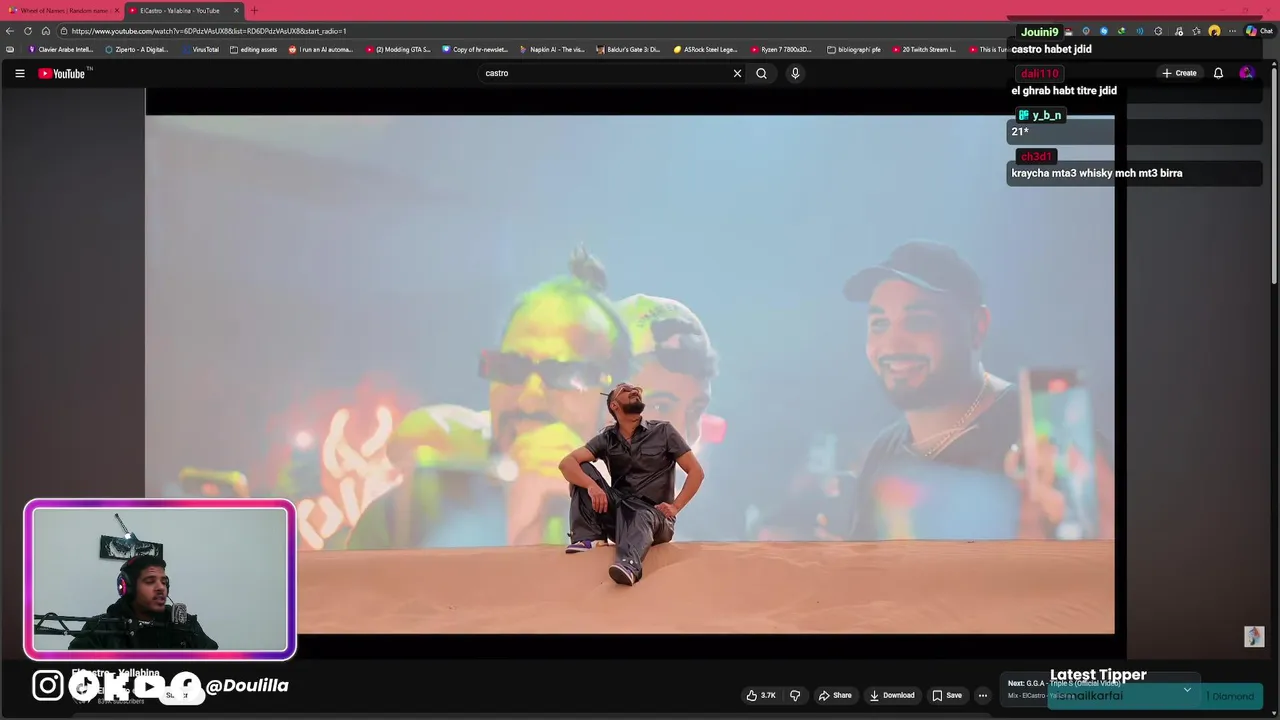Open 'Ziperto - A Digital...' bookmark
Screen dimensions: 1280x720
(x=137, y=49)
